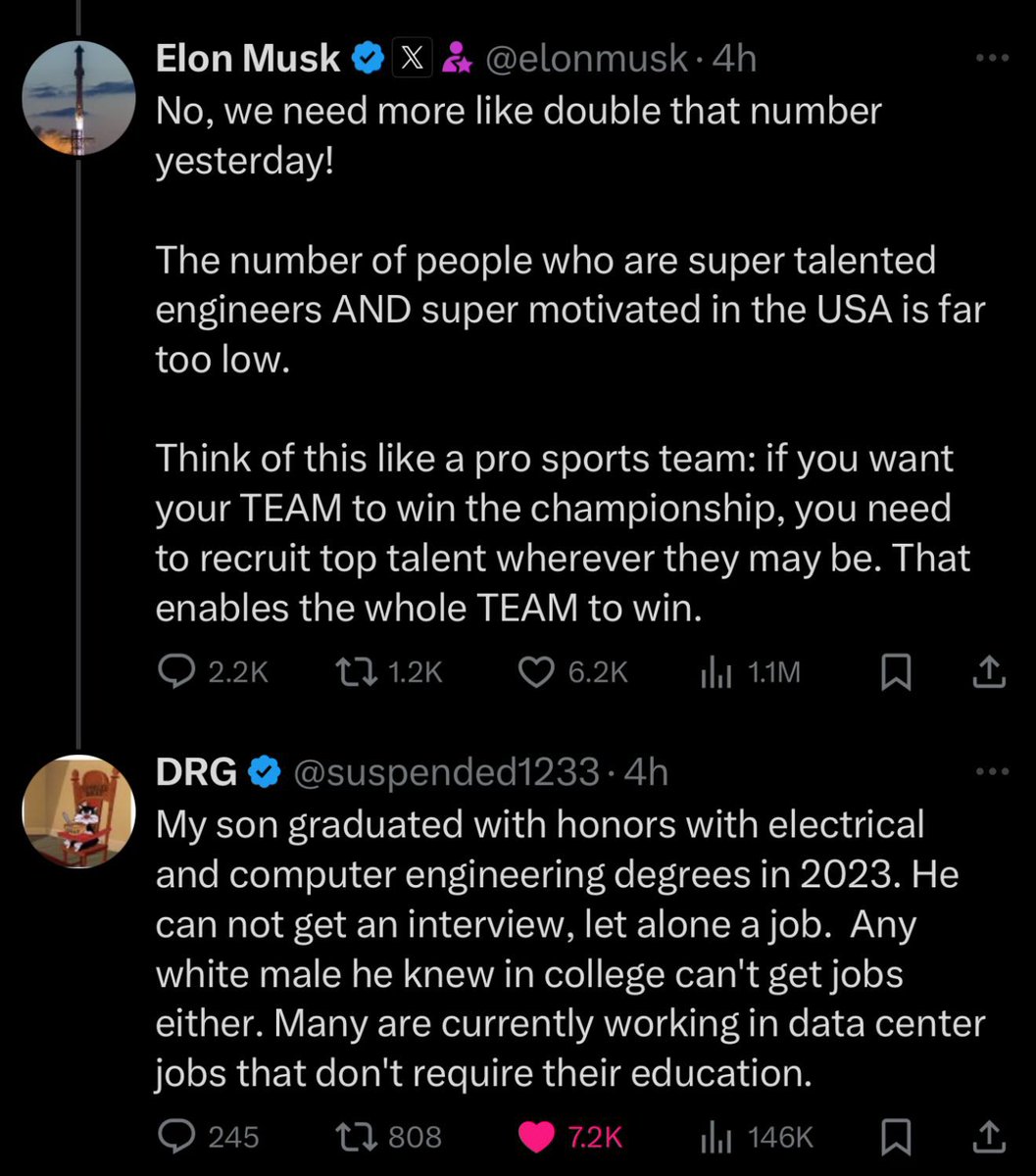Click the DRG display name
Viewport: 1036px width, 1176px height.
click(196, 773)
